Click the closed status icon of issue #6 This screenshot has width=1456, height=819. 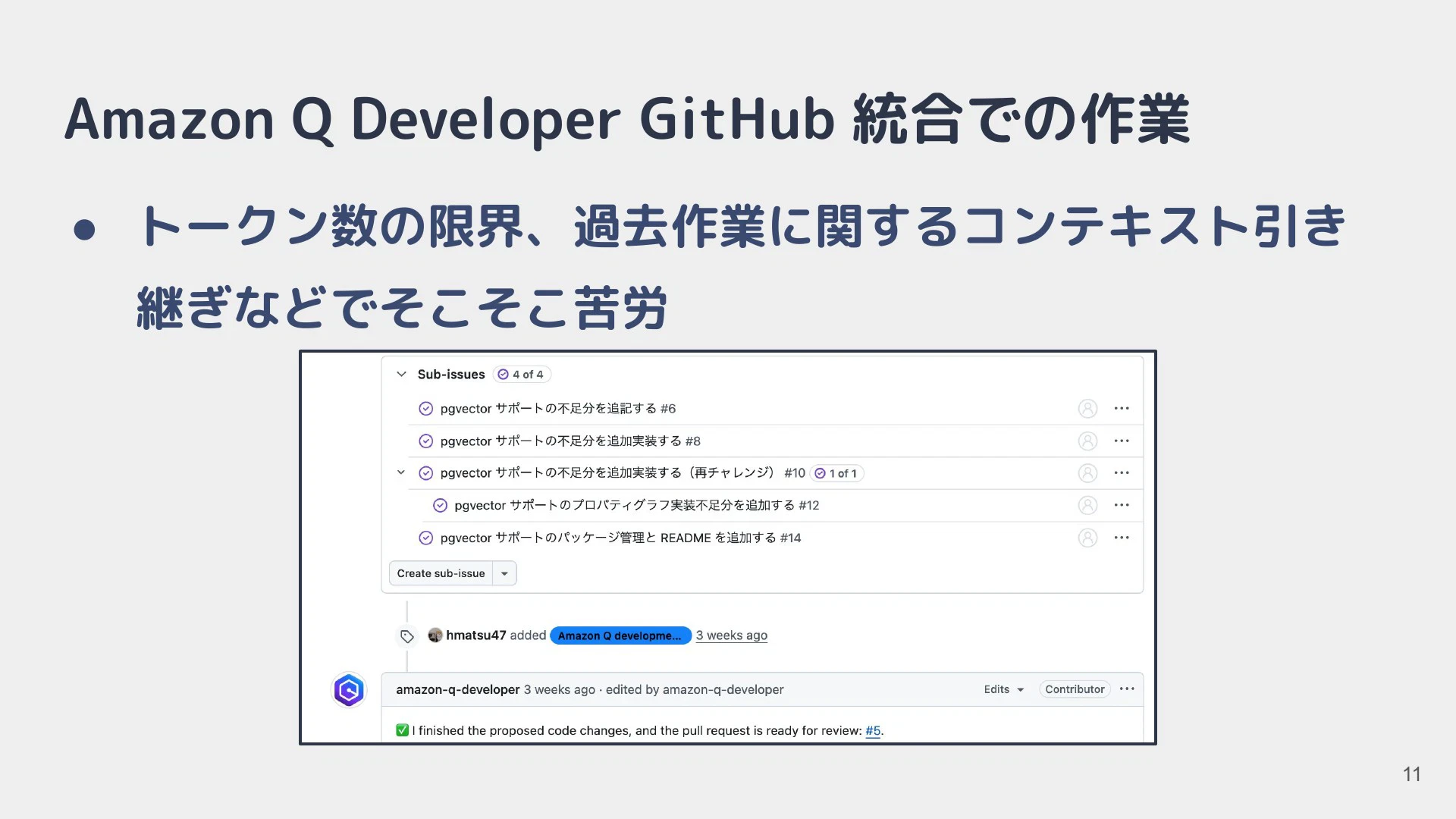(x=426, y=409)
